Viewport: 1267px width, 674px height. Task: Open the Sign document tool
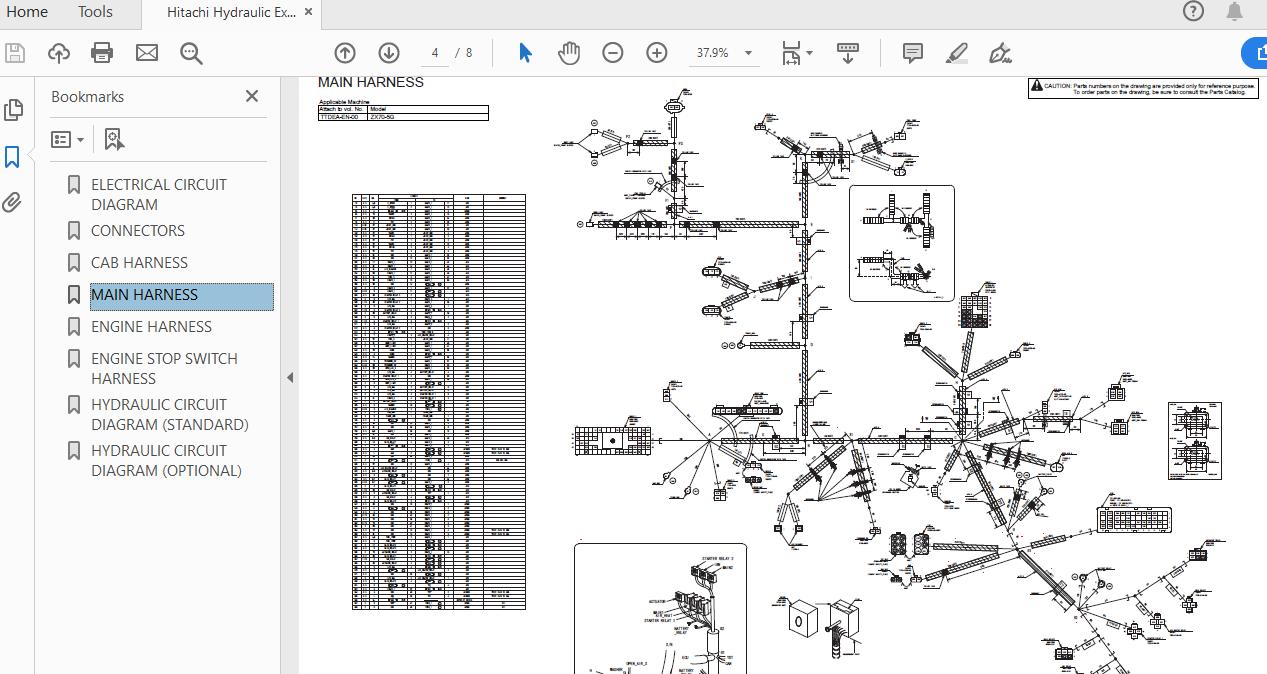(x=1000, y=53)
